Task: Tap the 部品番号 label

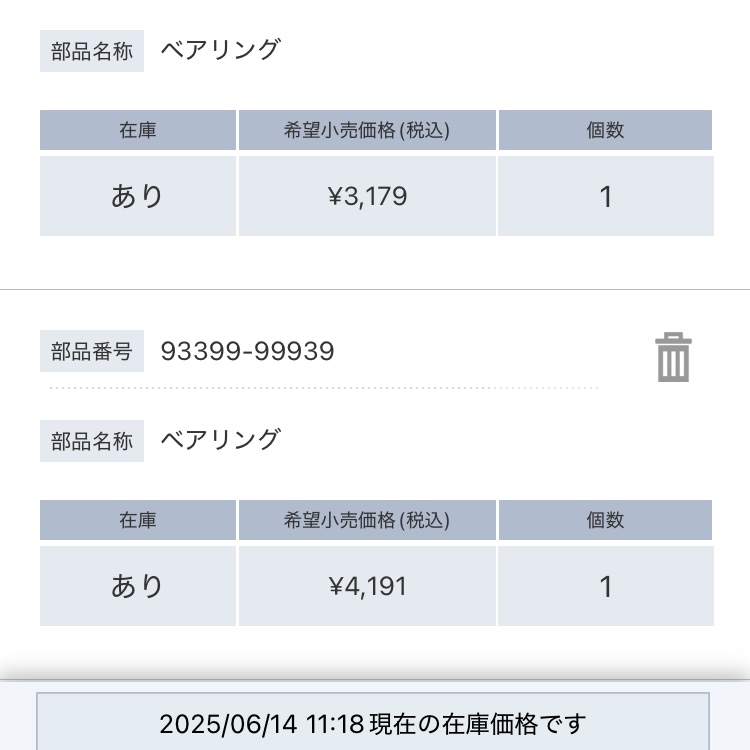Action: [92, 352]
